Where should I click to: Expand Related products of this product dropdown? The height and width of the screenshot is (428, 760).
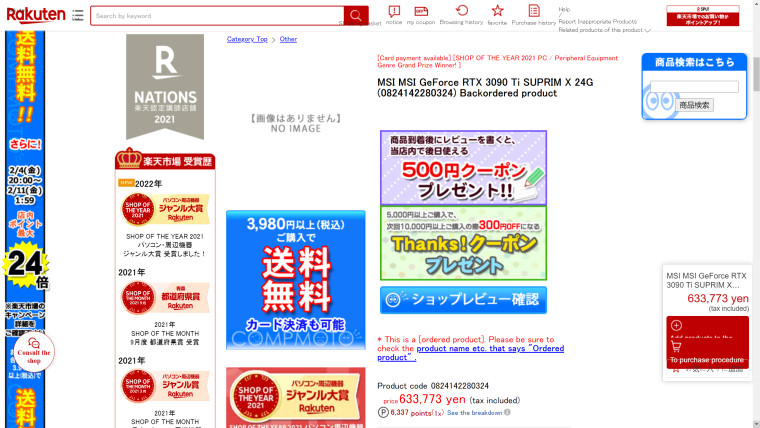coord(604,30)
